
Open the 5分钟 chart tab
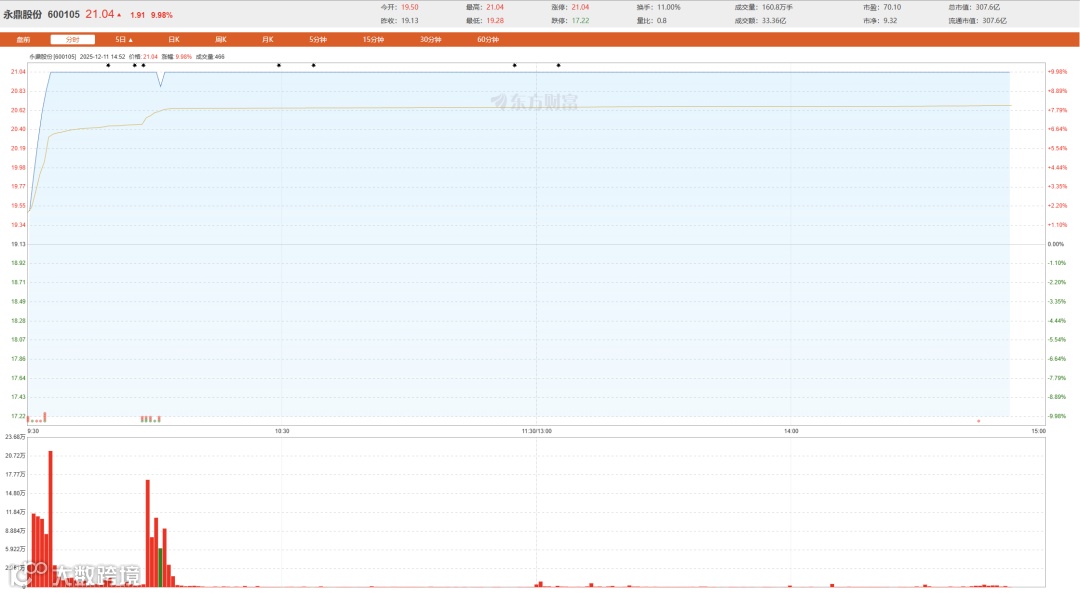[x=318, y=39]
